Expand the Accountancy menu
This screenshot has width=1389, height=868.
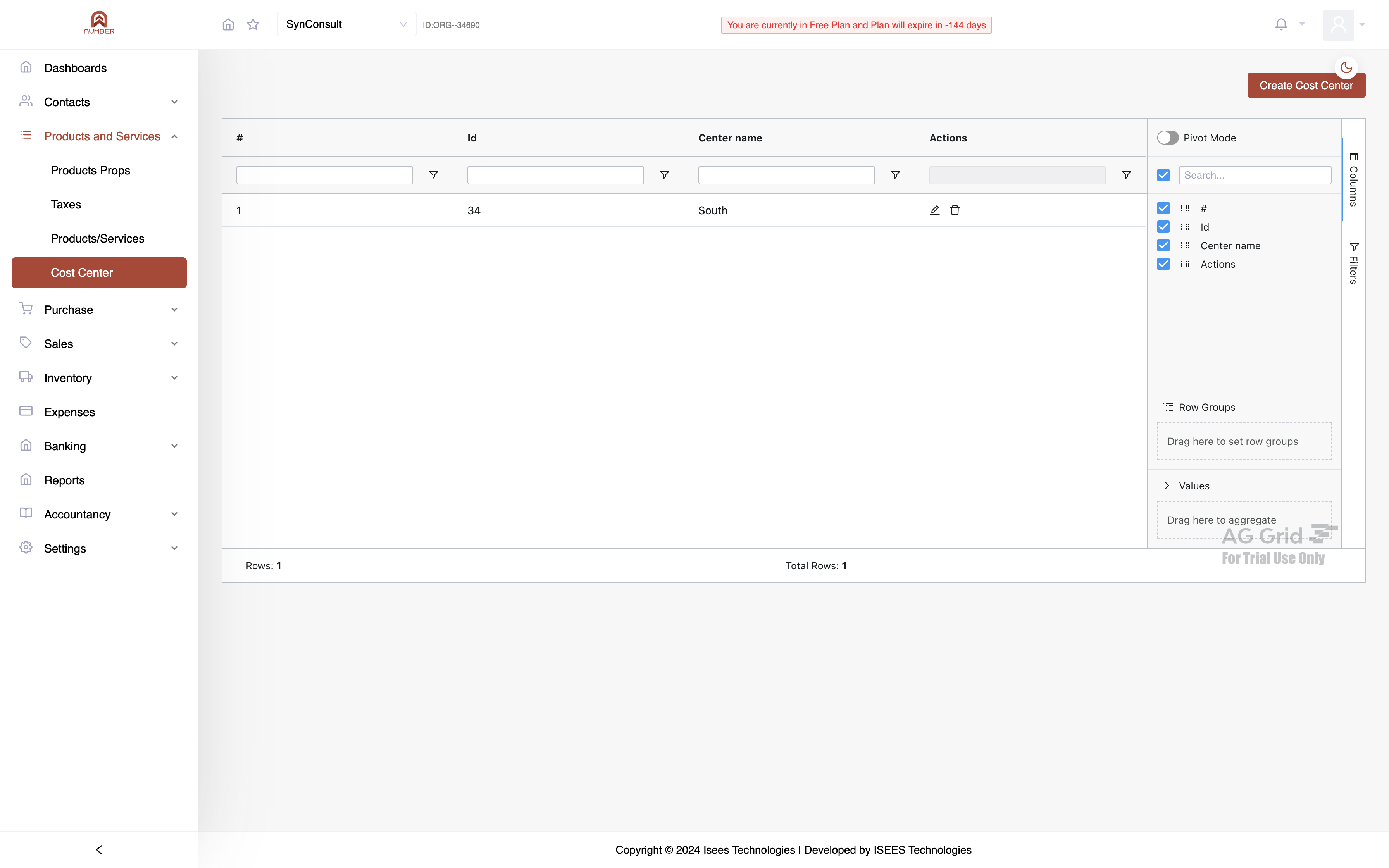pos(99,514)
